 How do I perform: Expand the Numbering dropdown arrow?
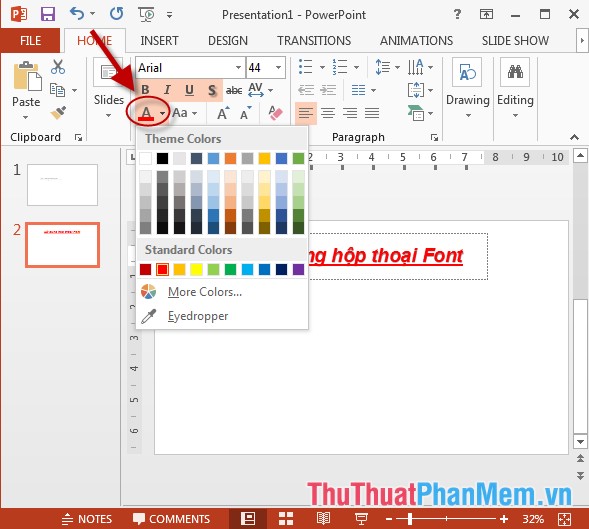point(356,68)
